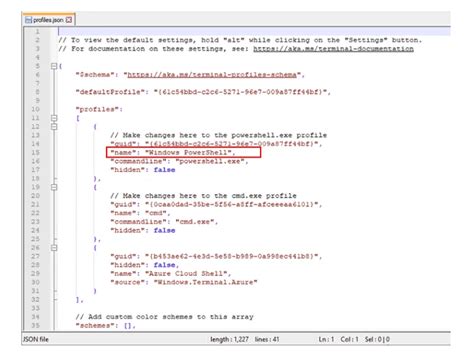Viewport: 474px width, 360px height.
Task: Click the guid value on line 14
Action: (x=232, y=144)
